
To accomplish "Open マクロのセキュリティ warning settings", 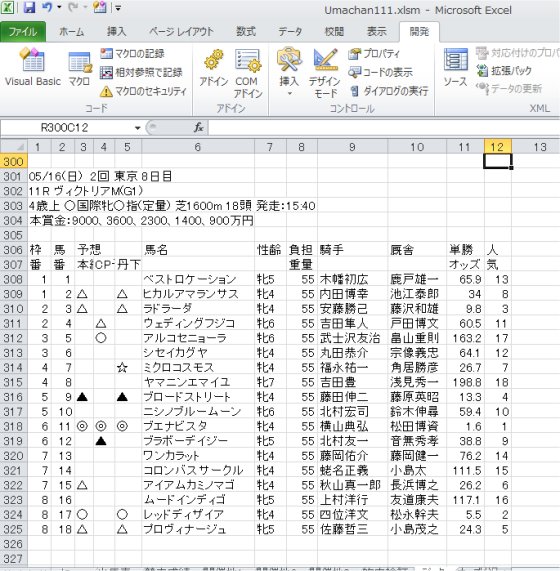I will (143, 91).
